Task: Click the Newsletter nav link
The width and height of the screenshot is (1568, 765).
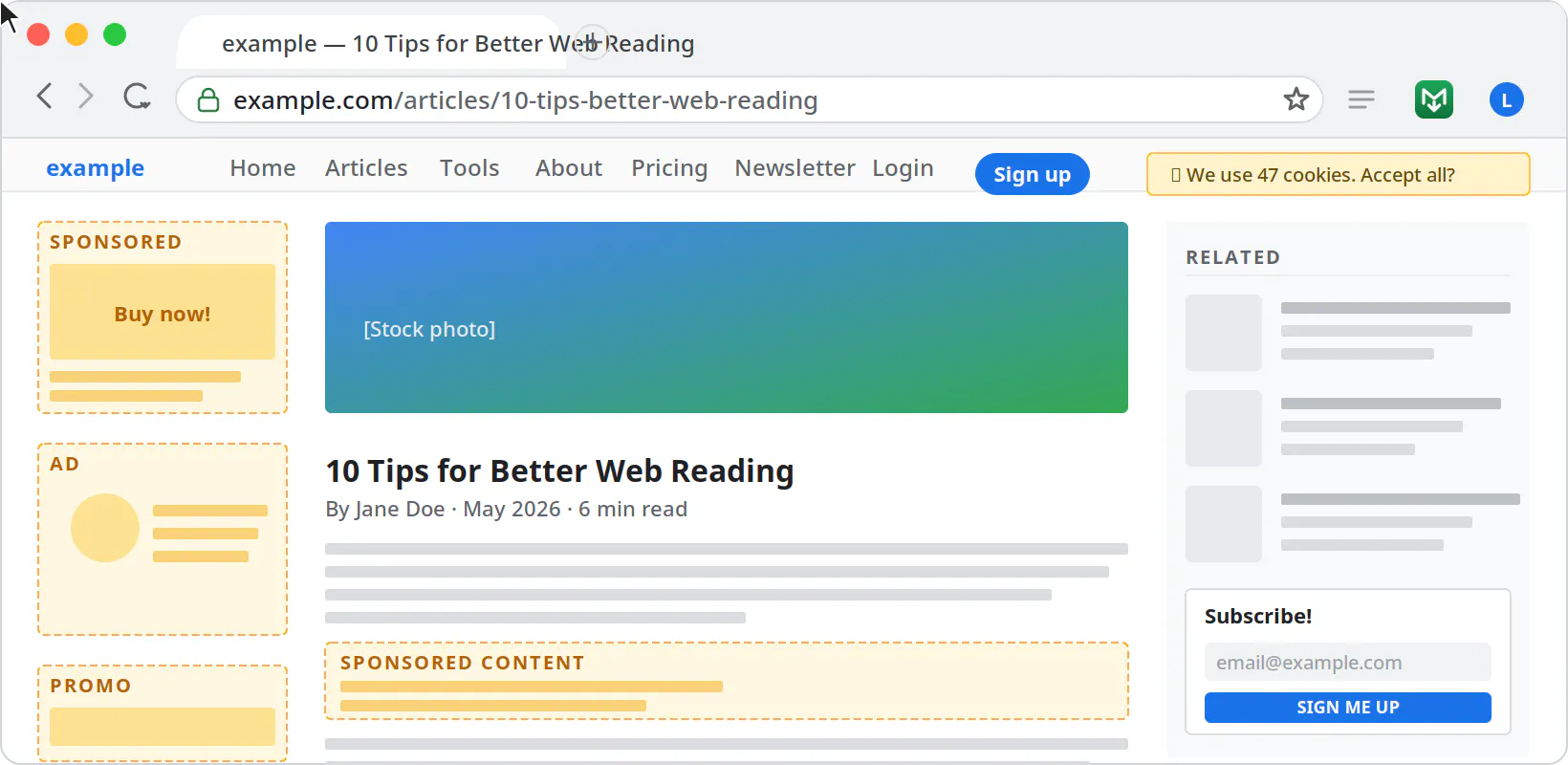Action: pos(795,168)
